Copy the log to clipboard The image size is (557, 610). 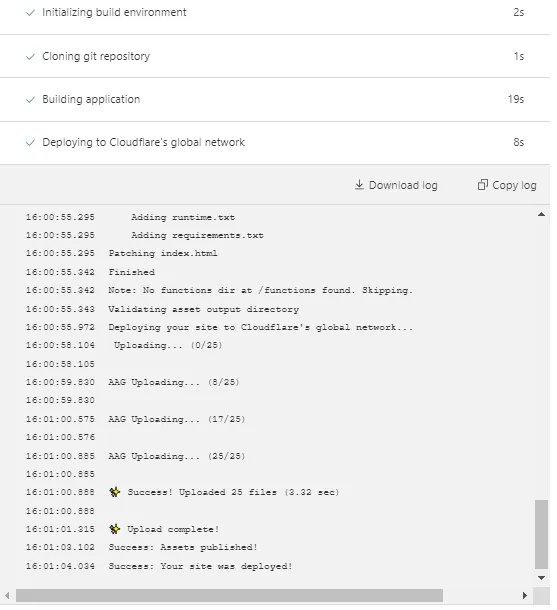507,185
